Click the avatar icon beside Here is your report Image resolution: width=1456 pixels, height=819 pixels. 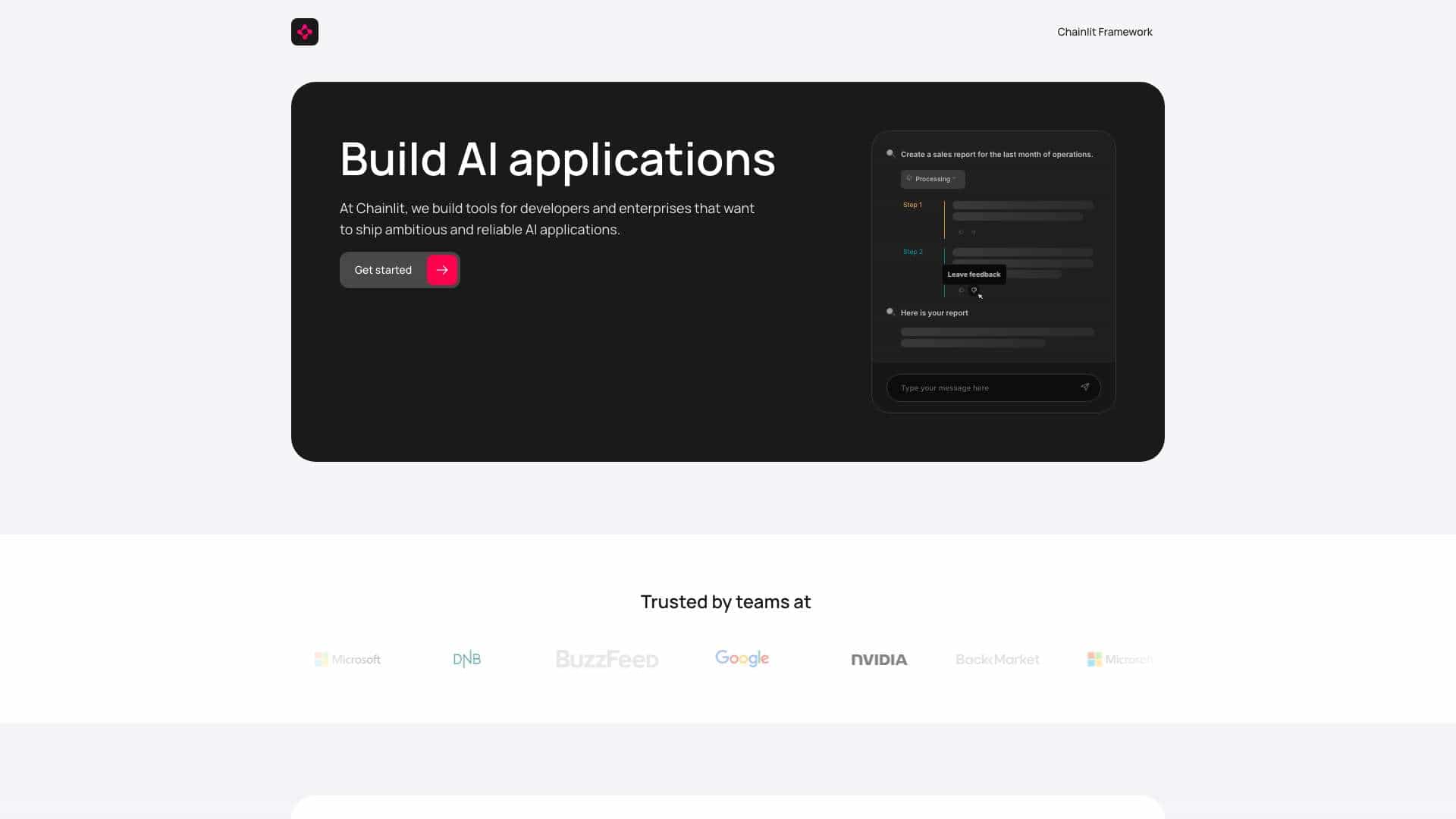[890, 312]
